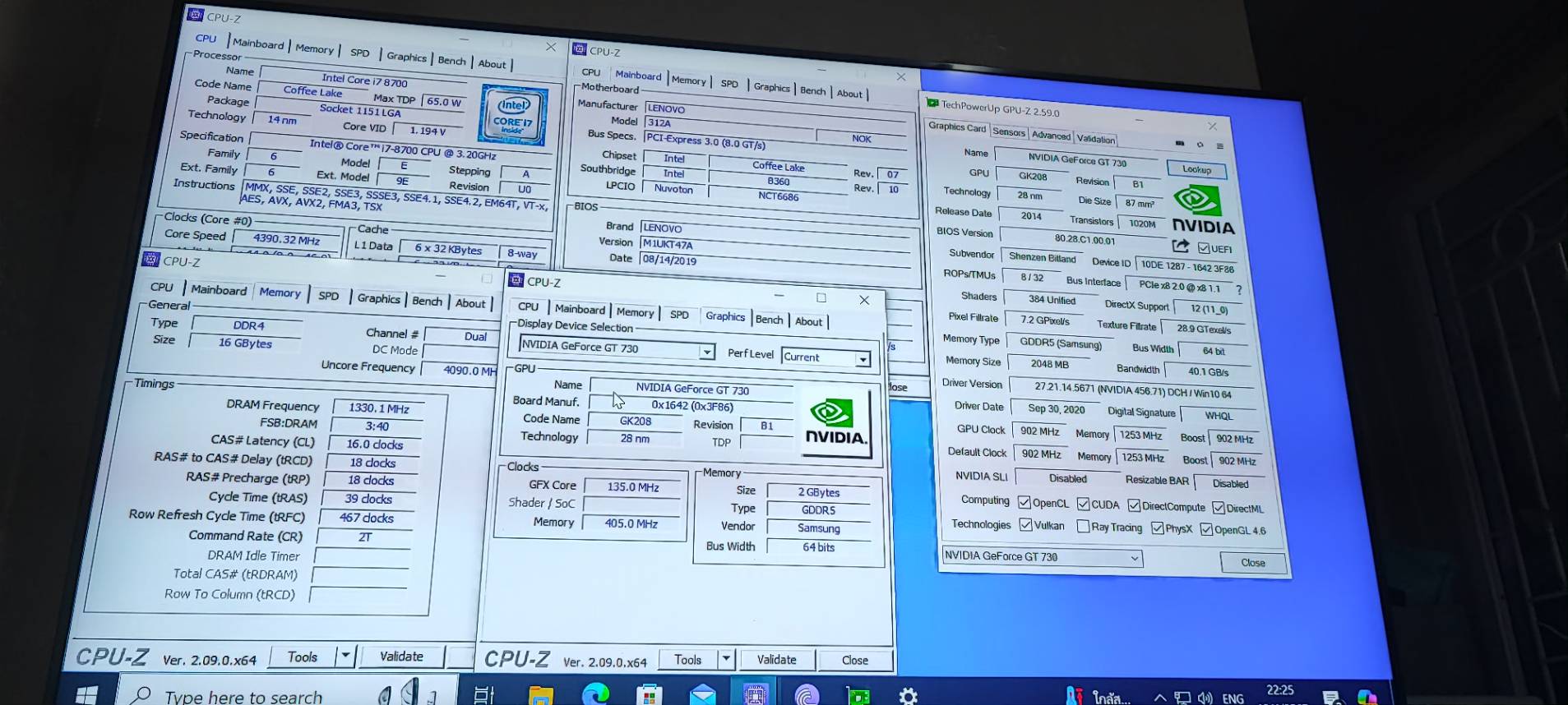Viewport: 1568px width, 705px height.
Task: Open File Explorer from the taskbar
Action: (x=540, y=696)
